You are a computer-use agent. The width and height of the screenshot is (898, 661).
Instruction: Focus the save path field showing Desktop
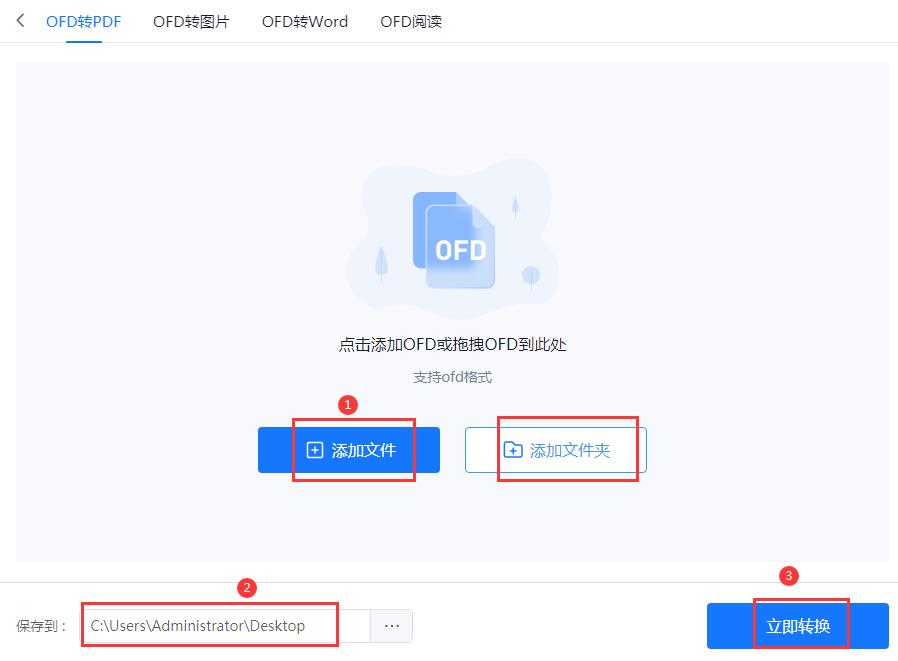tap(225, 626)
